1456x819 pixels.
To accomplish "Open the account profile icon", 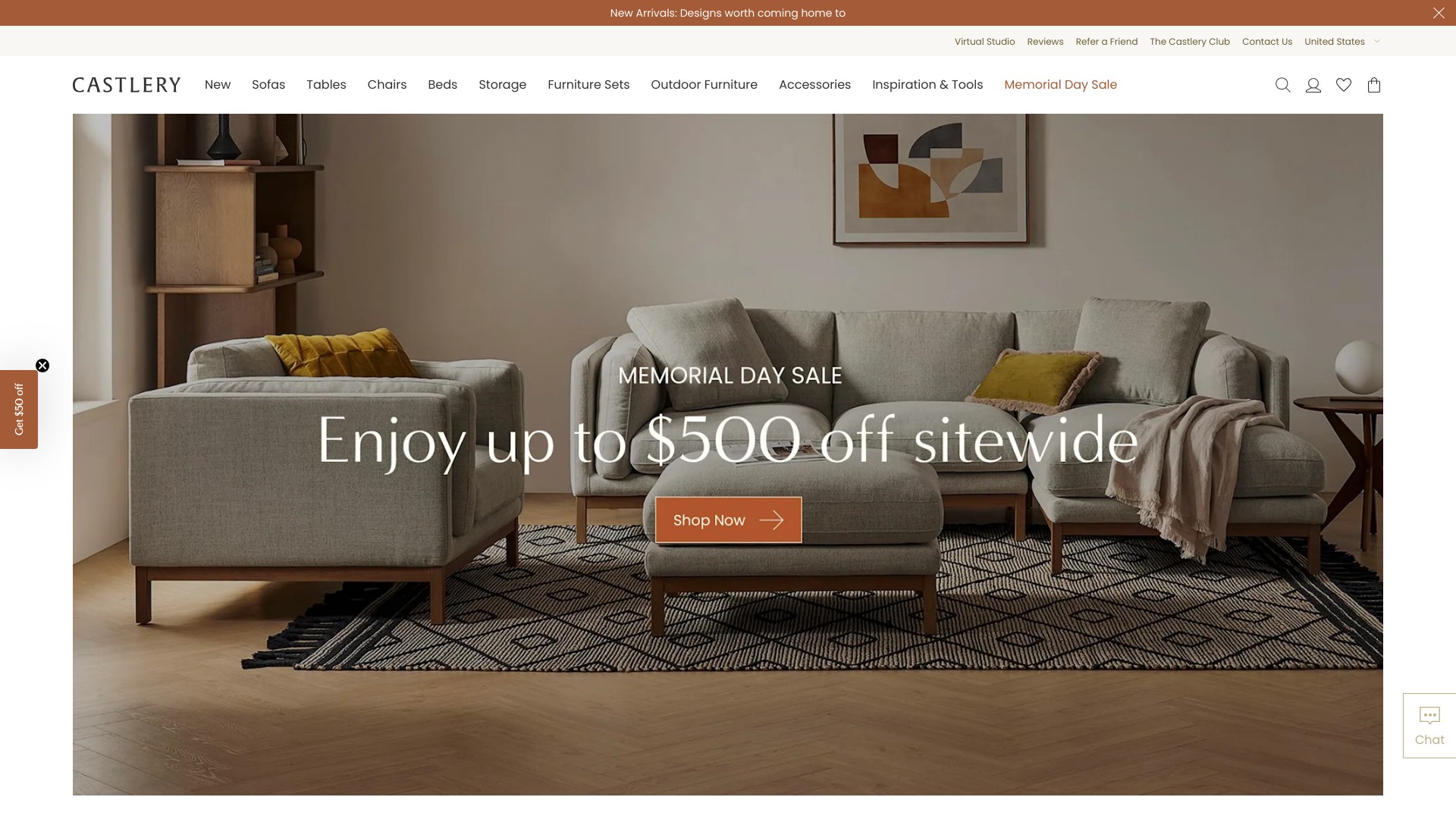I will pos(1313,85).
